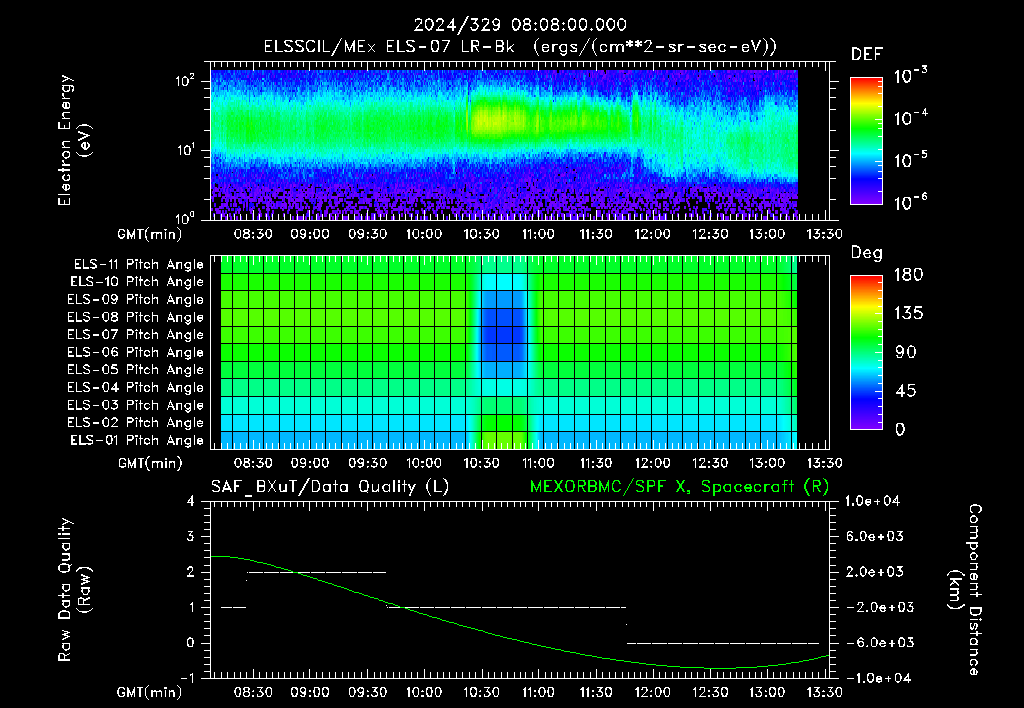Select the ELS-10 Pitch Angle row label
Screen dimensions: 1024x708
pyautogui.click(x=137, y=282)
